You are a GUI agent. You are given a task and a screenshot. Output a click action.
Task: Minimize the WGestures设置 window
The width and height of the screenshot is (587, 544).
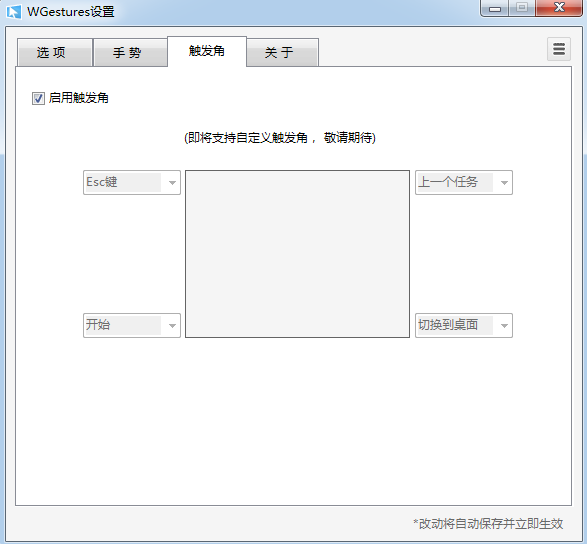tap(494, 8)
